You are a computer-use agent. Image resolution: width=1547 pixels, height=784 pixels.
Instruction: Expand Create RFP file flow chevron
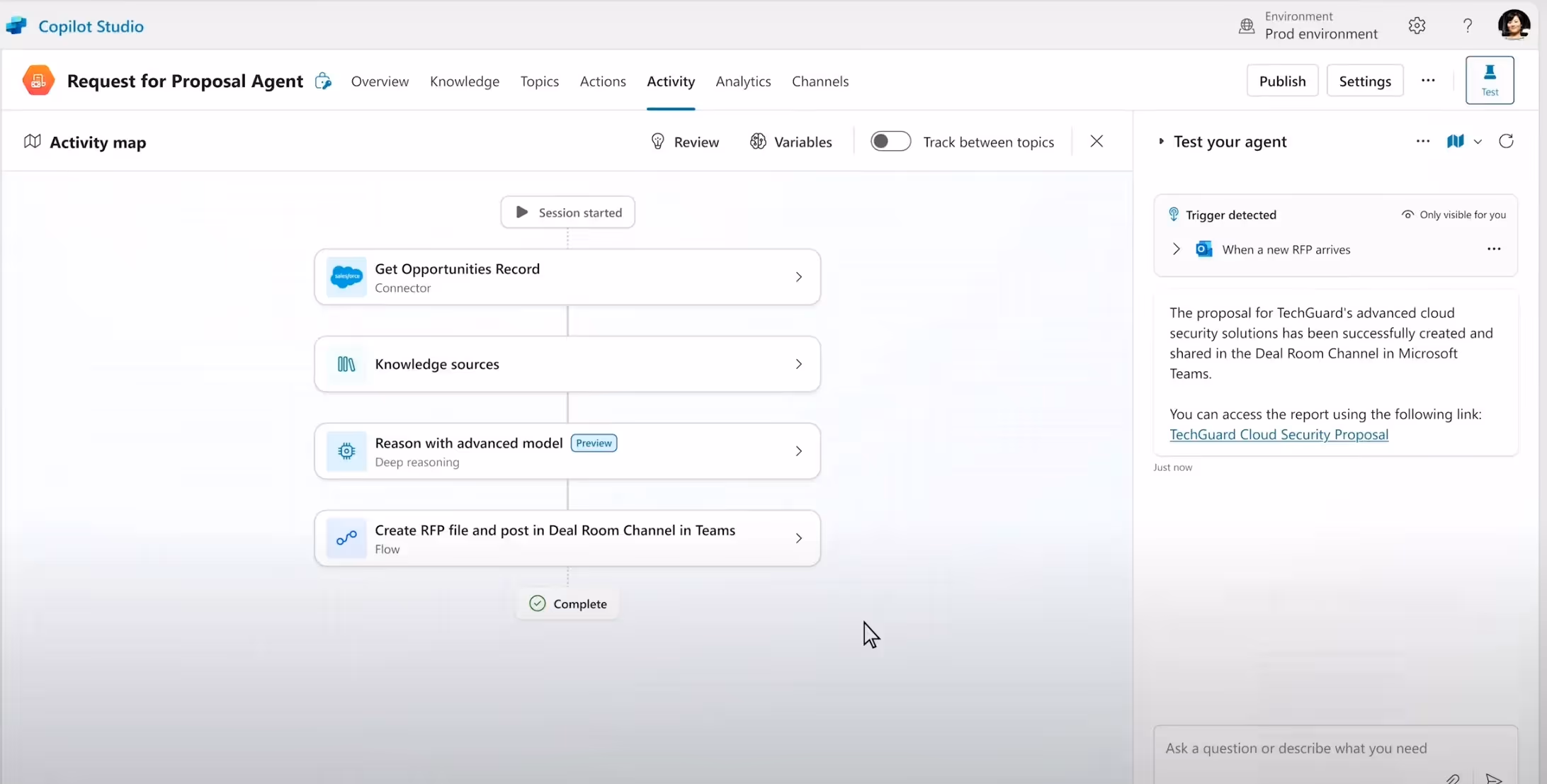(798, 538)
